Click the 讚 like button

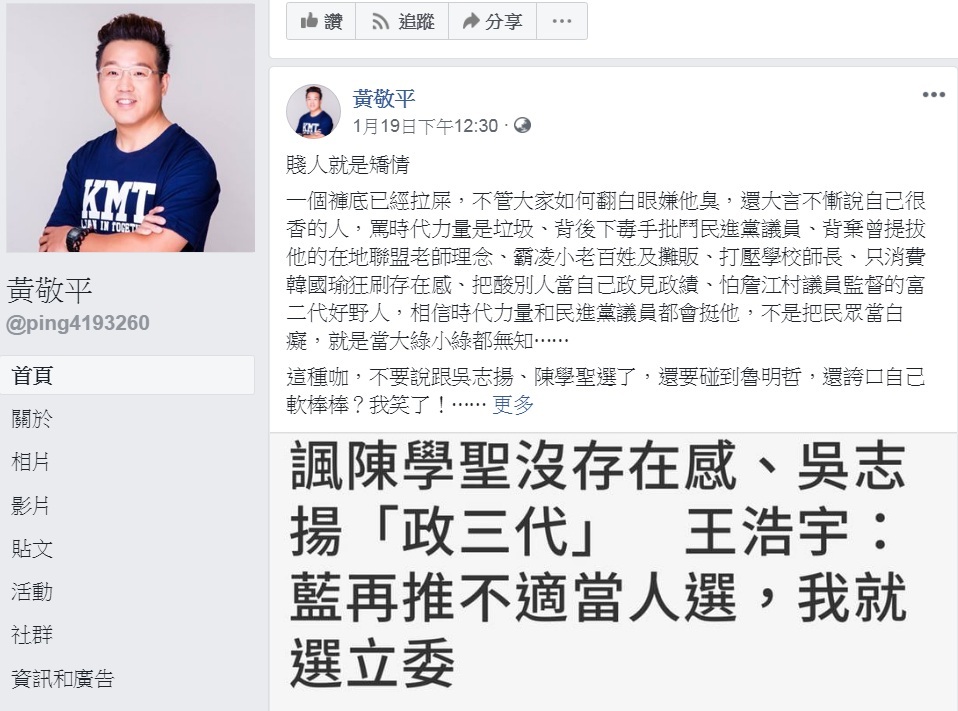coord(321,21)
